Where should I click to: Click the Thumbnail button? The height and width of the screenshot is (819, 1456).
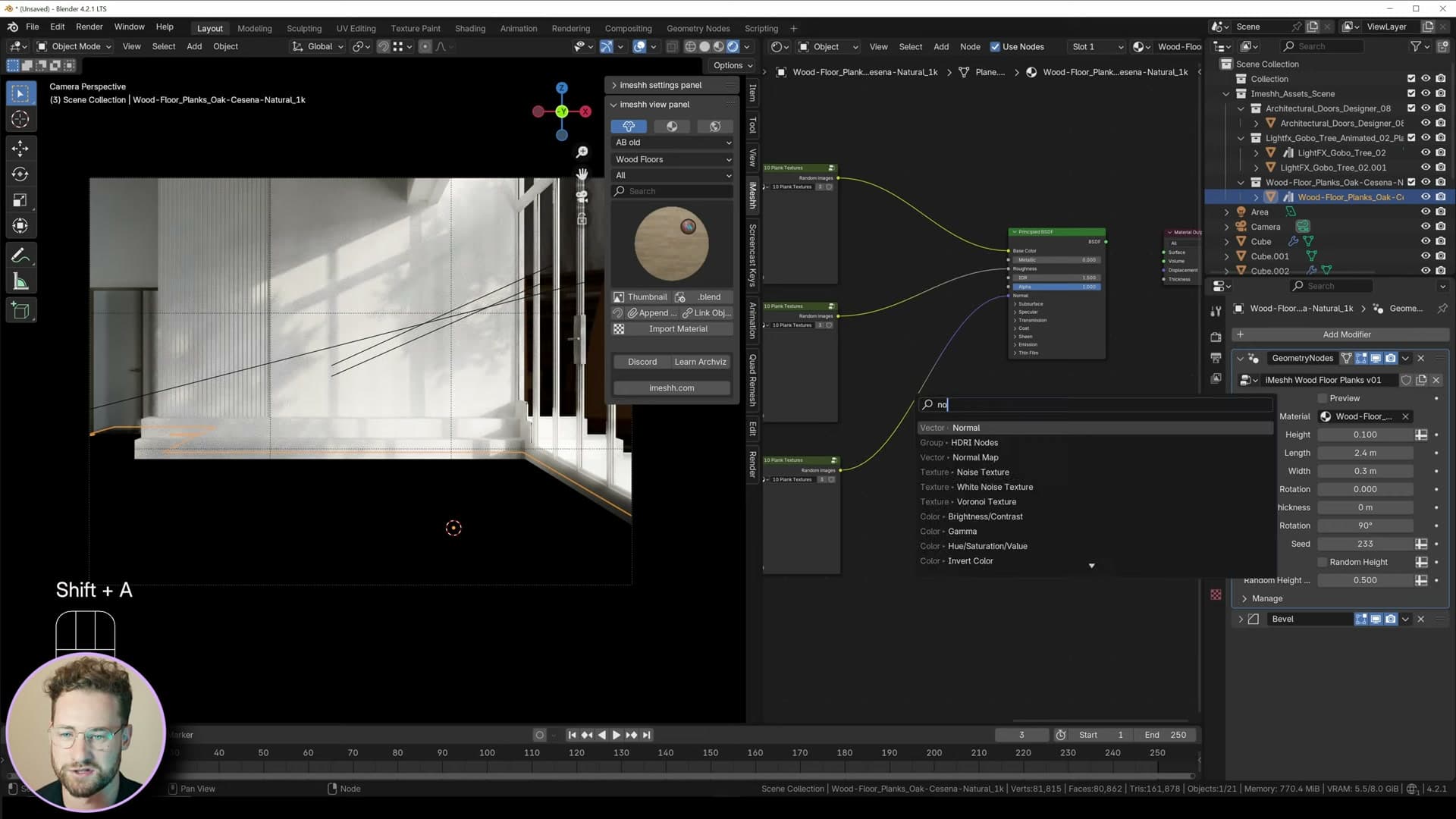(x=641, y=297)
